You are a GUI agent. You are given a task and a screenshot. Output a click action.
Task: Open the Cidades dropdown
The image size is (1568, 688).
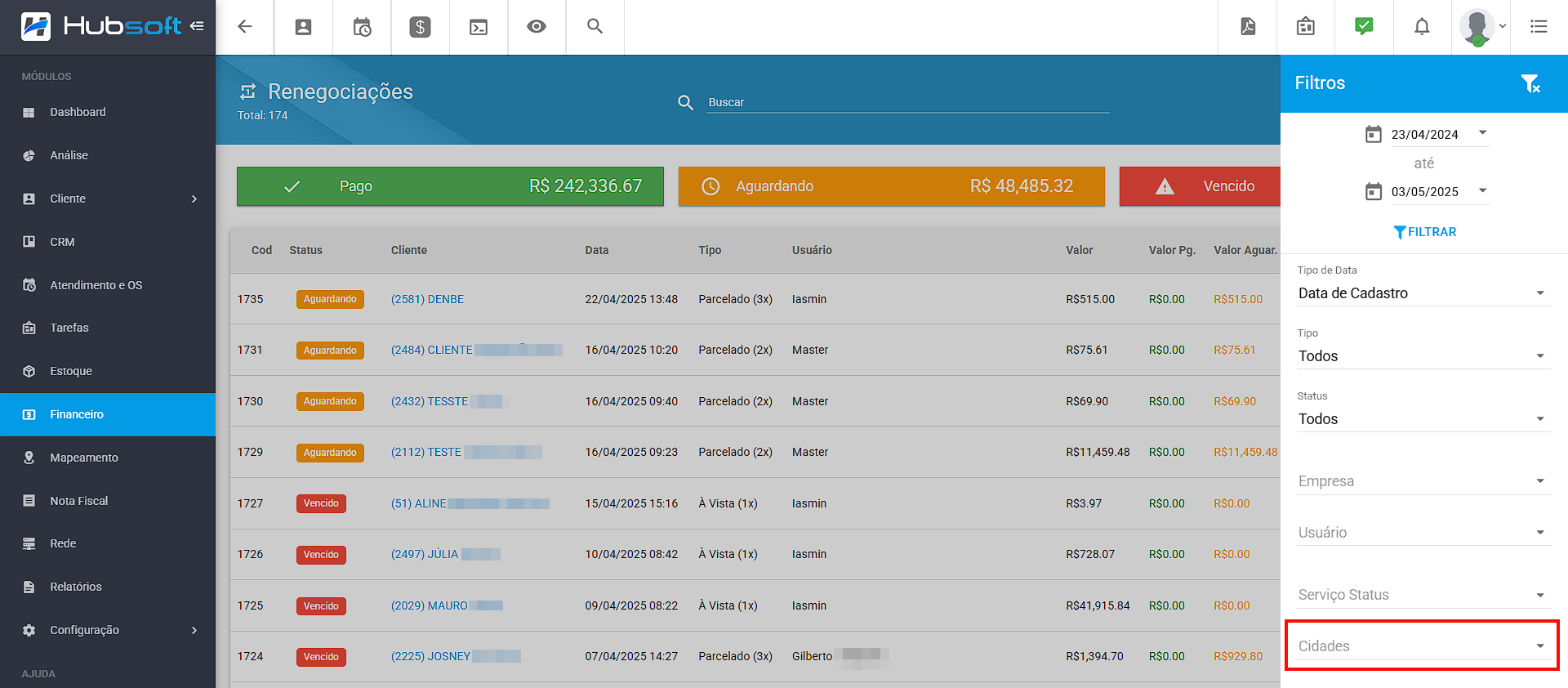(x=1423, y=646)
